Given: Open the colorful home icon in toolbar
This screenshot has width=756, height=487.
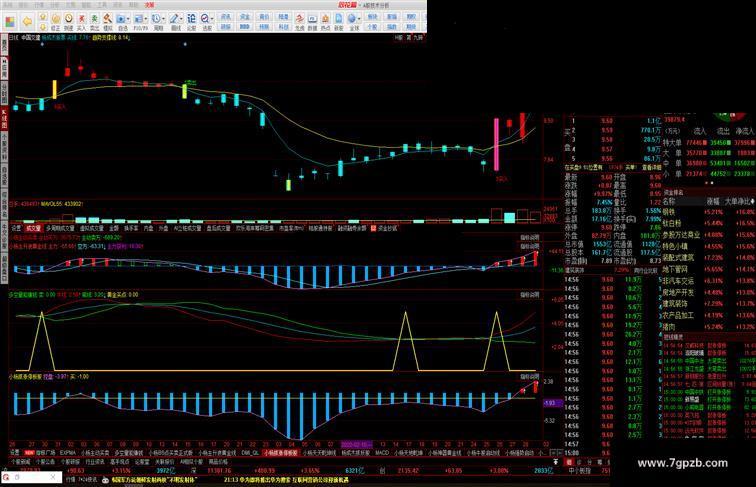Looking at the screenshot, I should click(10, 22).
